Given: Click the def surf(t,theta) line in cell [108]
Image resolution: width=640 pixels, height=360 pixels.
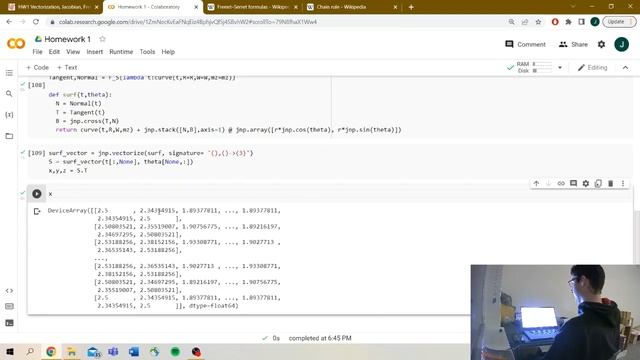Looking at the screenshot, I should 80,95.
